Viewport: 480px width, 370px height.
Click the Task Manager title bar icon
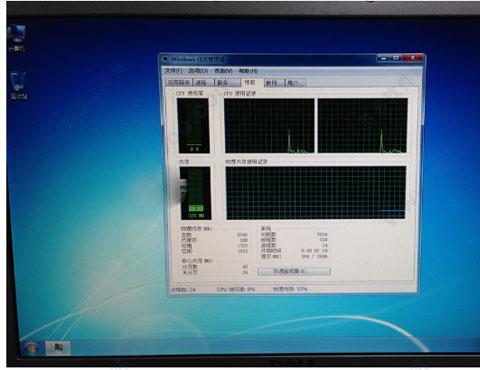pyautogui.click(x=165, y=59)
